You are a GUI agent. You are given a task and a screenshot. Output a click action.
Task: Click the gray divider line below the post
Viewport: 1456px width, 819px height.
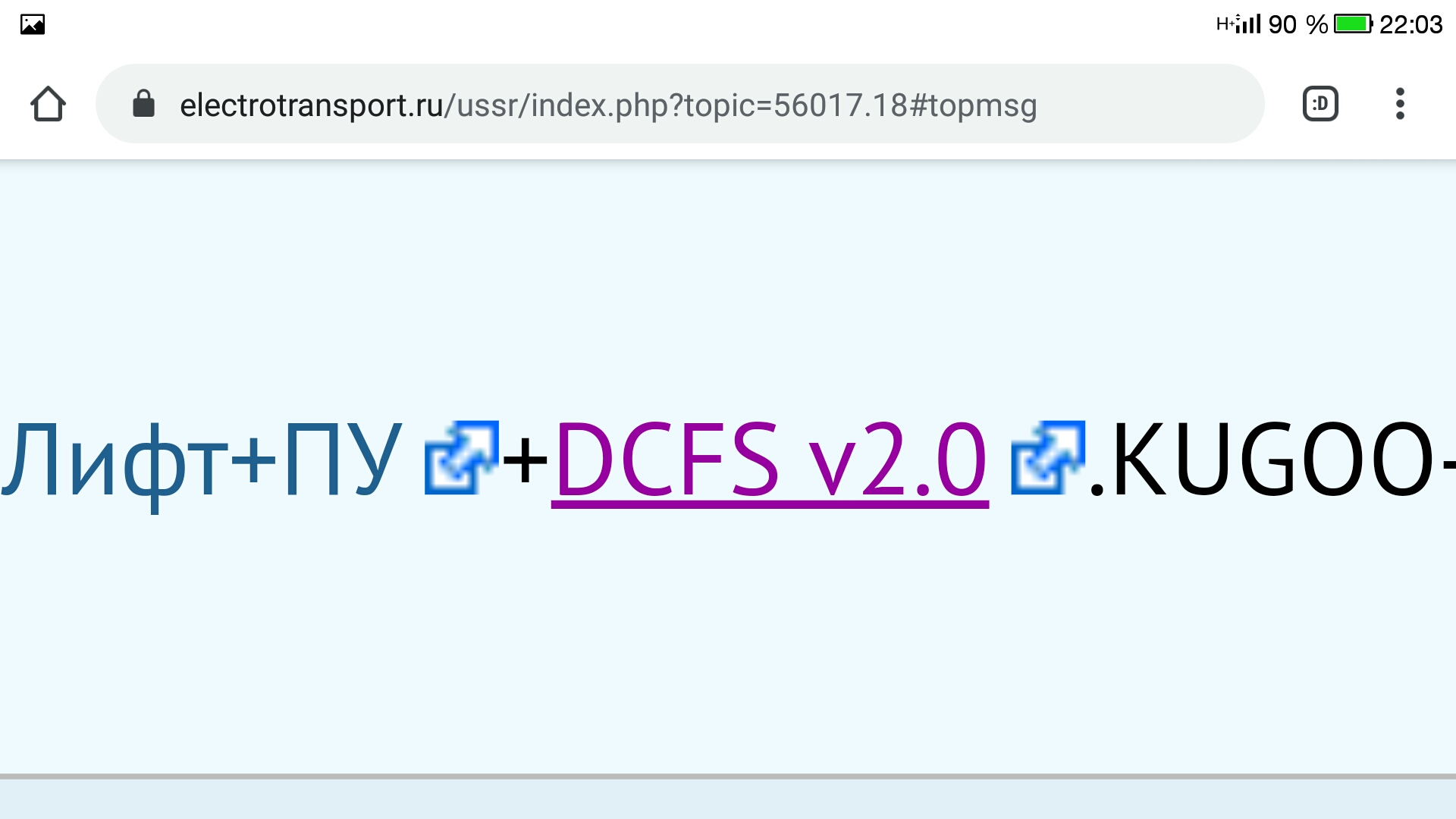coord(728,777)
